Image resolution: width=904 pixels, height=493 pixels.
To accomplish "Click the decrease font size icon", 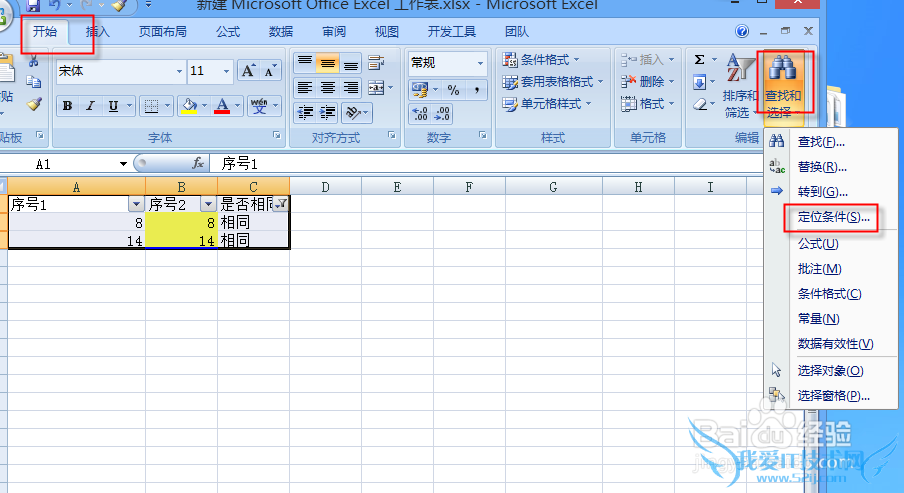I will (x=270, y=71).
